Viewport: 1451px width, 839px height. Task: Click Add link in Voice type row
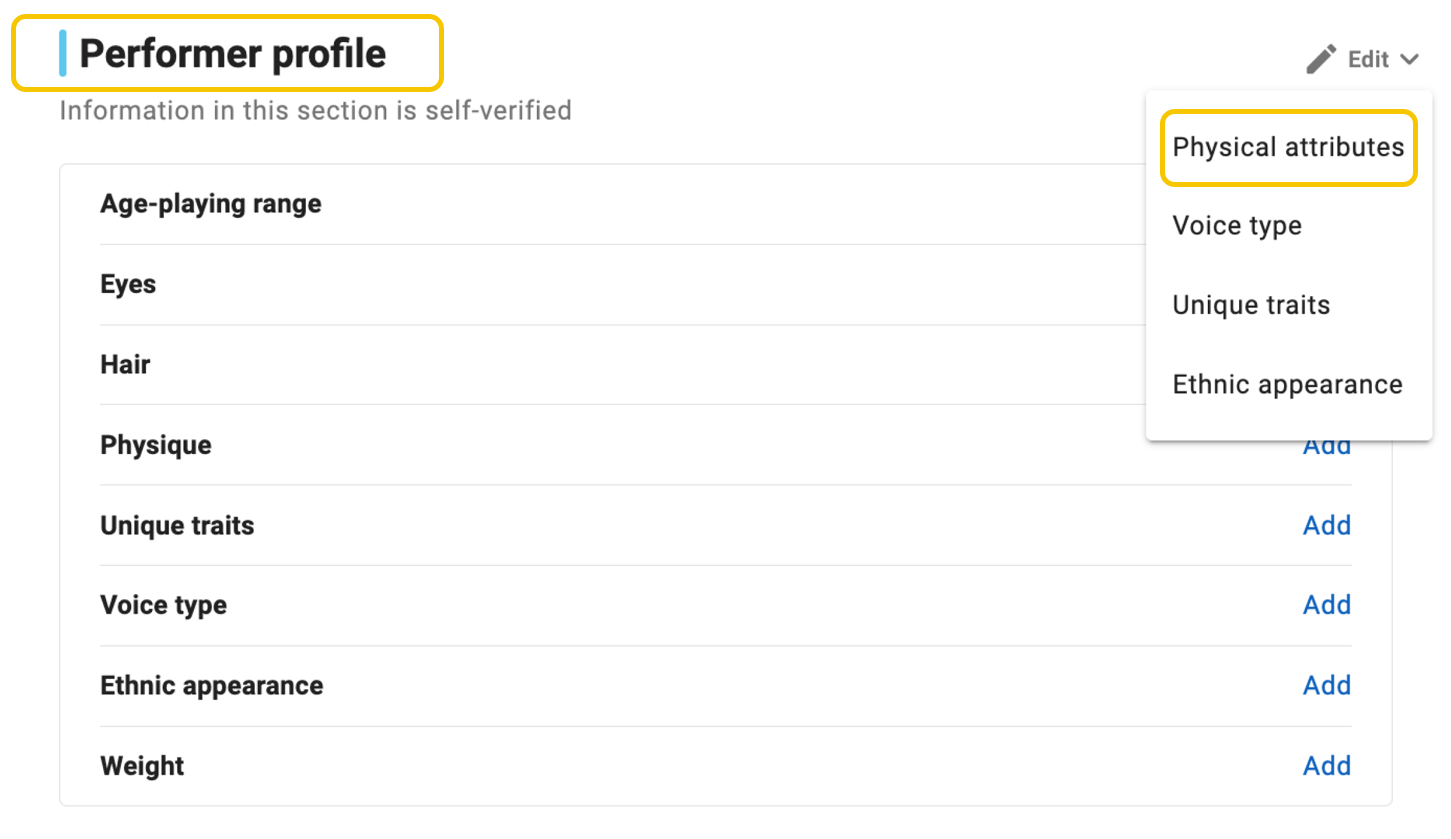pos(1327,605)
